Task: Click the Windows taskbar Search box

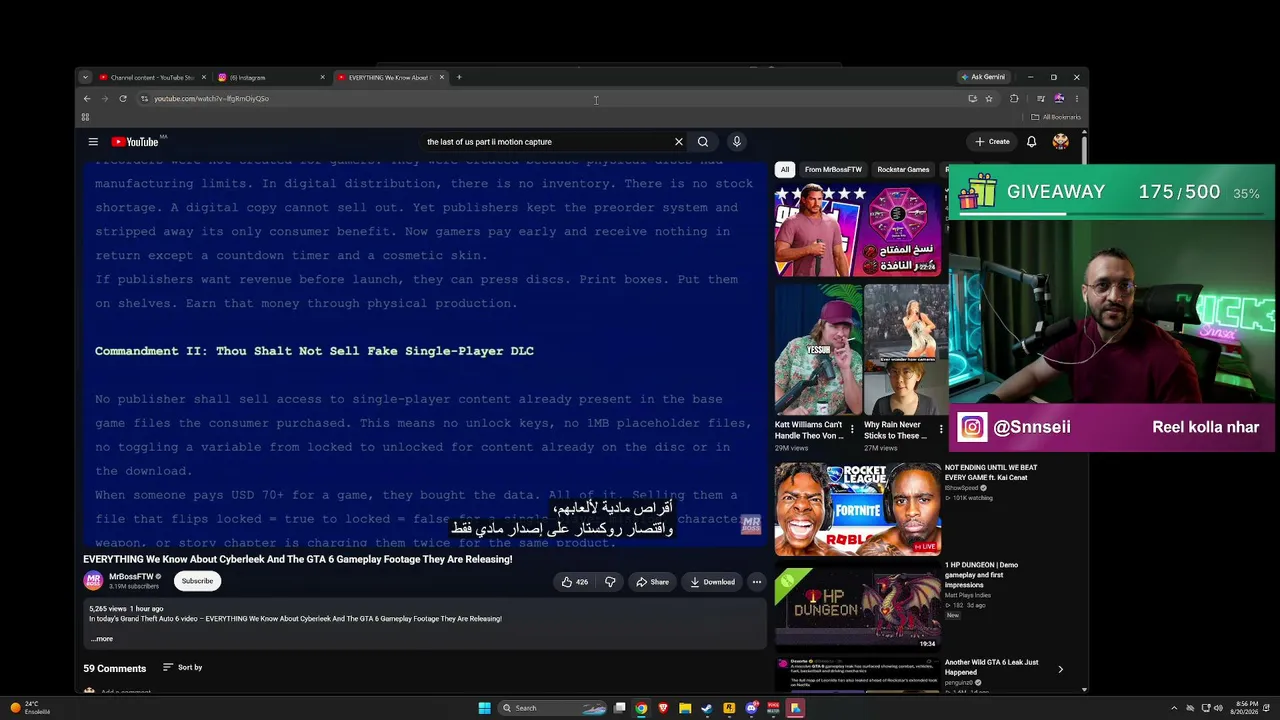Action: pyautogui.click(x=553, y=708)
